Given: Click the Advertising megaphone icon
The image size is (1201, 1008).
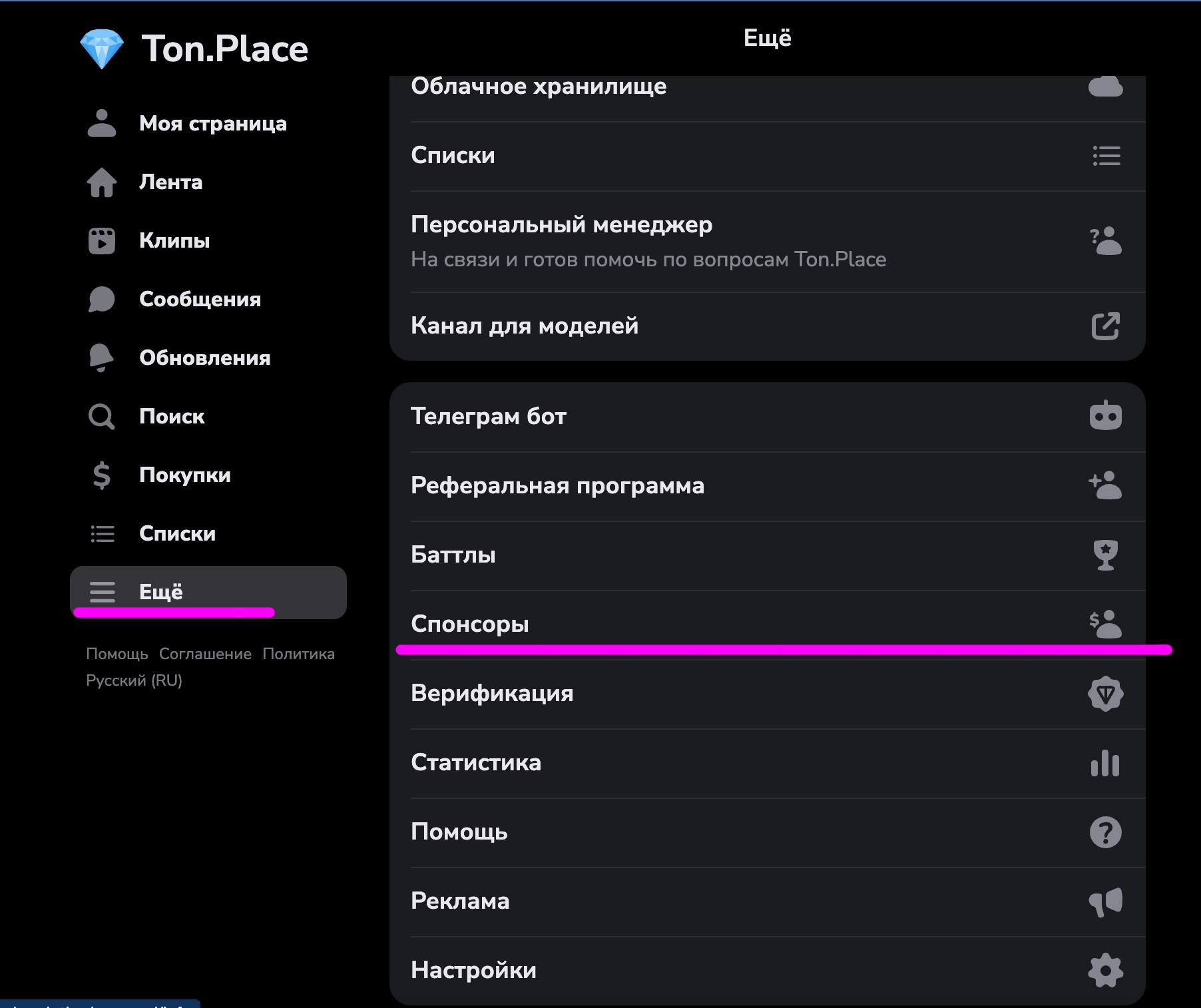Looking at the screenshot, I should pyautogui.click(x=1105, y=901).
